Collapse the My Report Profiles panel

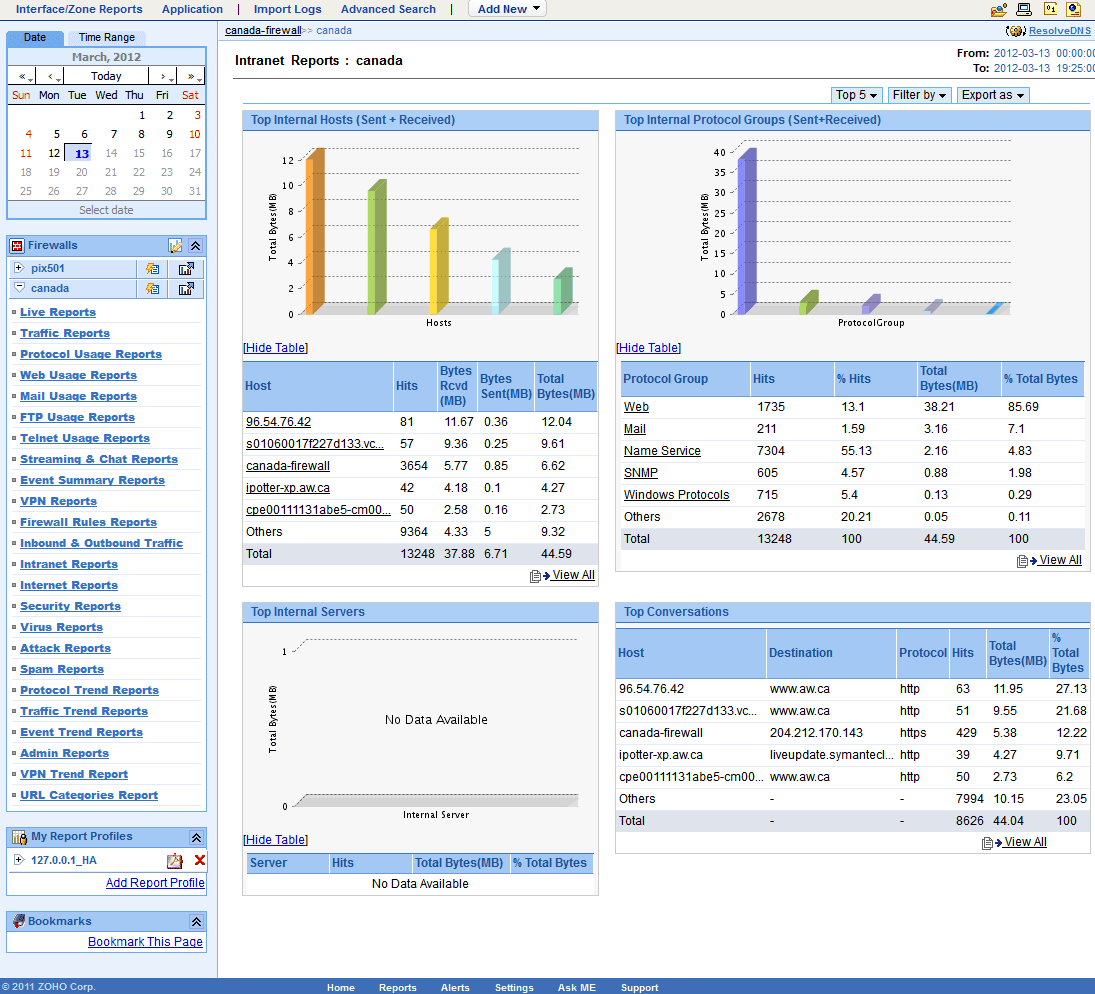click(x=196, y=838)
